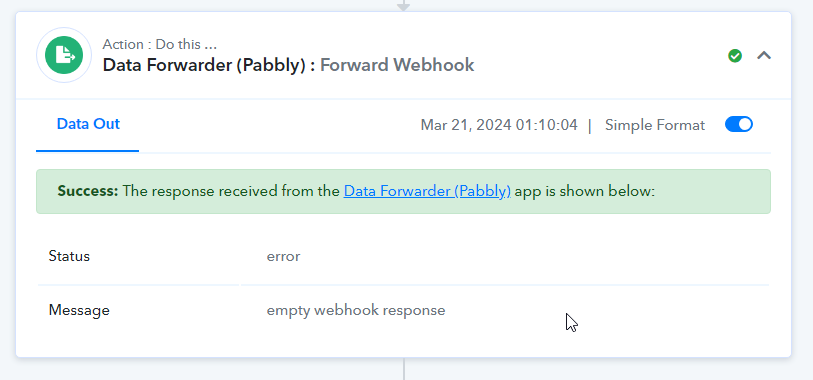
Task: Click the 'Action : Do this ...' caption
Action: [x=160, y=45]
